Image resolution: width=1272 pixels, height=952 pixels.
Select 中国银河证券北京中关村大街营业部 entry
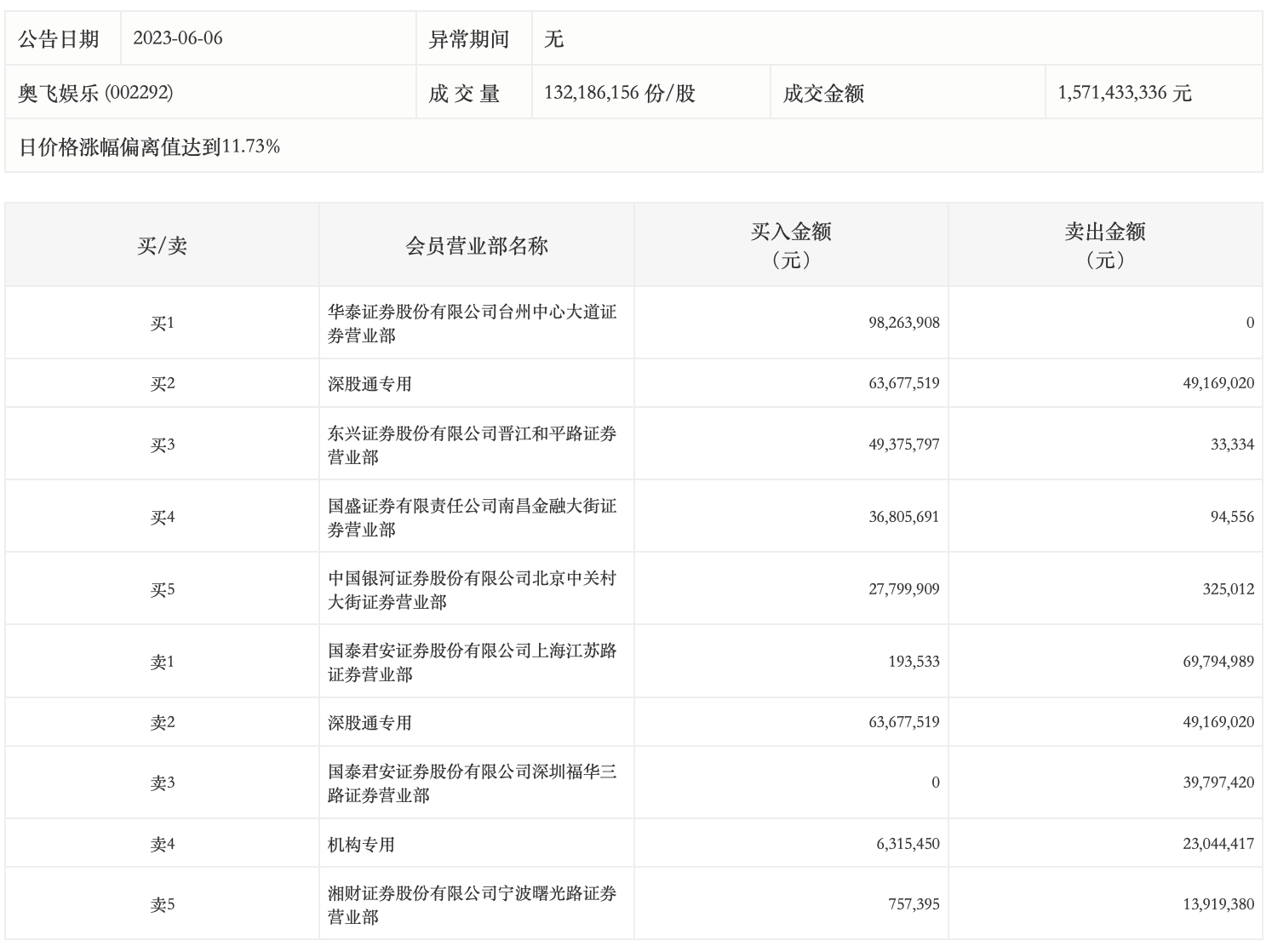pyautogui.click(x=472, y=589)
